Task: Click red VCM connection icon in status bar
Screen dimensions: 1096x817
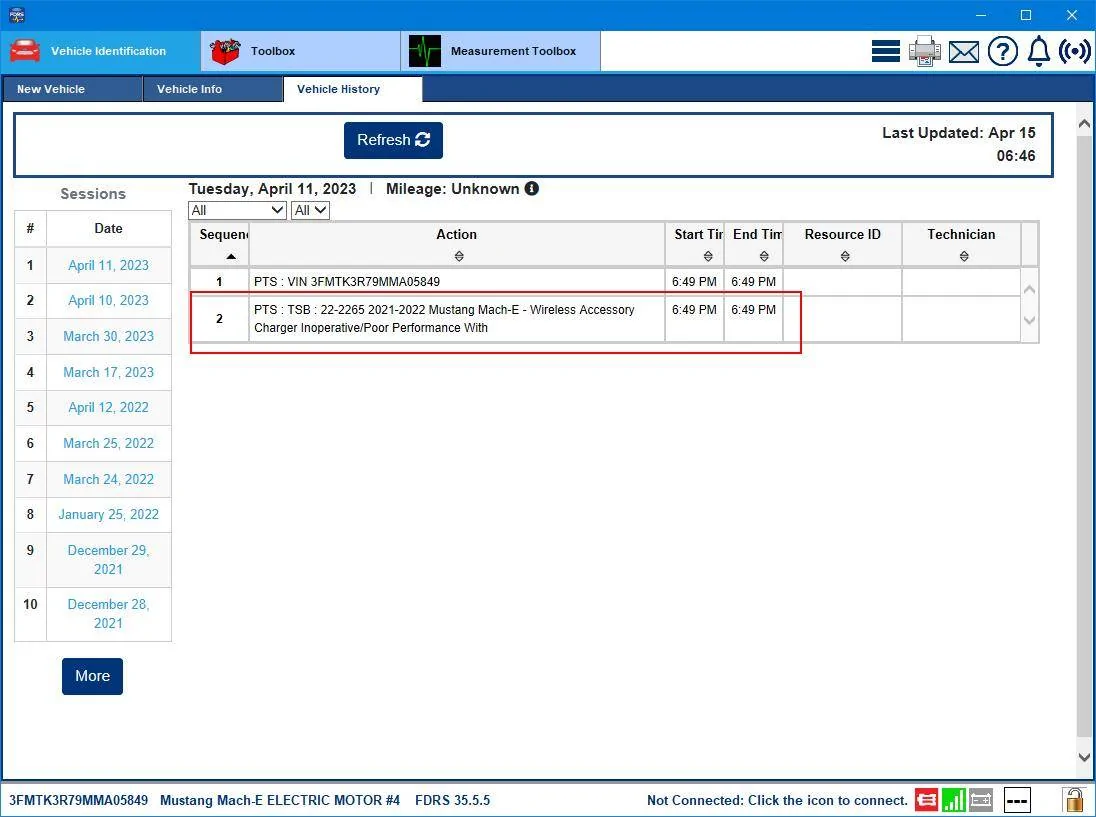Action: (x=926, y=800)
